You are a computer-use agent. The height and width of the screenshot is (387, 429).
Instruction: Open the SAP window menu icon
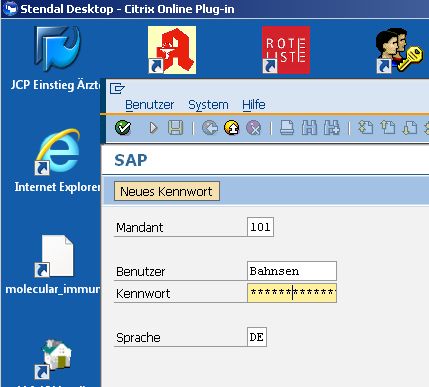tap(117, 89)
